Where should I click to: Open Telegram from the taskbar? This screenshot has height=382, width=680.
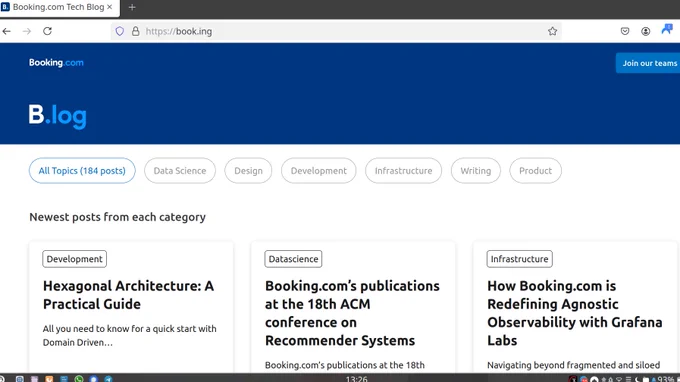108,379
